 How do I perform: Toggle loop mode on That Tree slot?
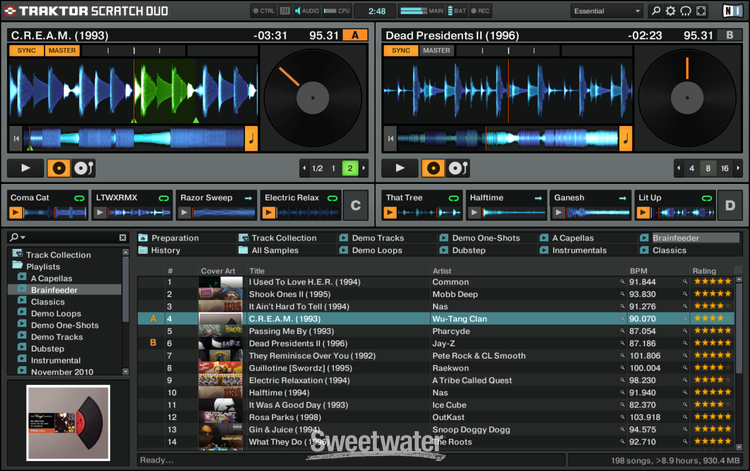click(453, 198)
